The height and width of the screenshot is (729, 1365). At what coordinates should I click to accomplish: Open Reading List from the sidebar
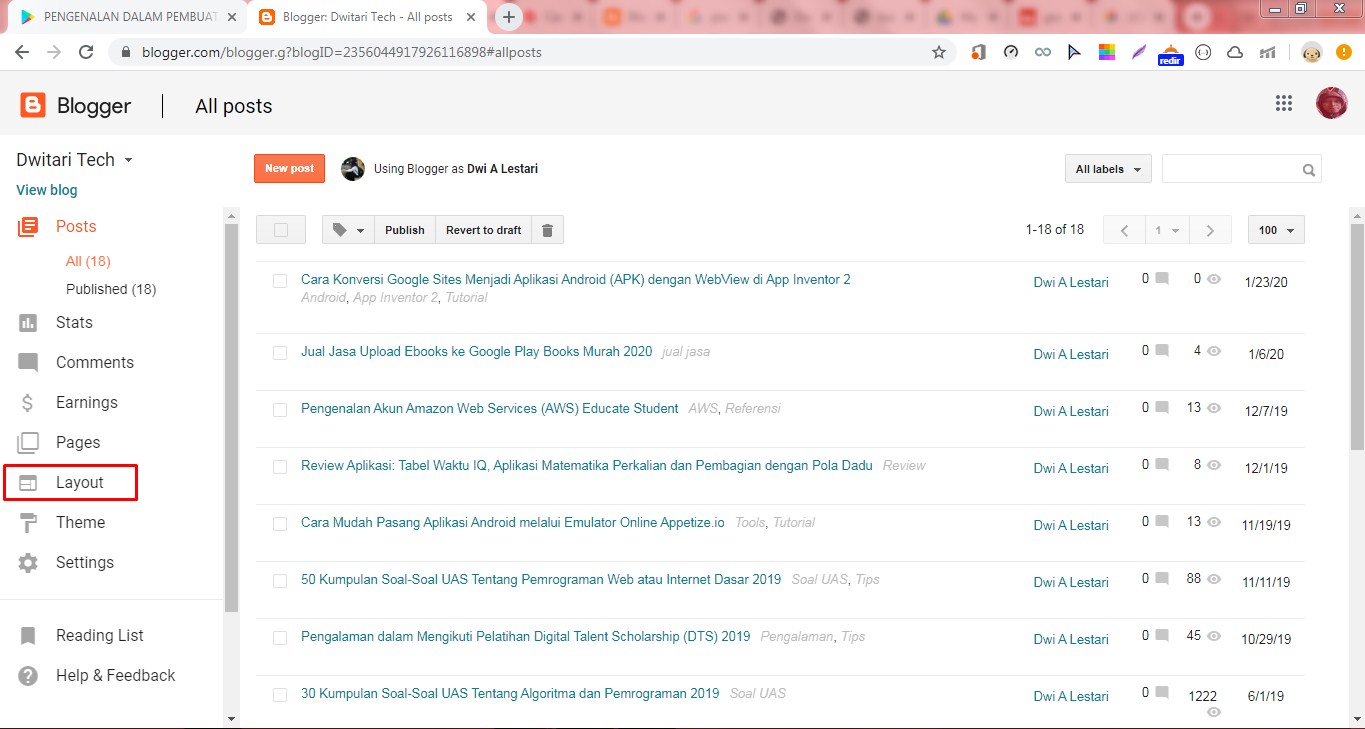coord(99,635)
